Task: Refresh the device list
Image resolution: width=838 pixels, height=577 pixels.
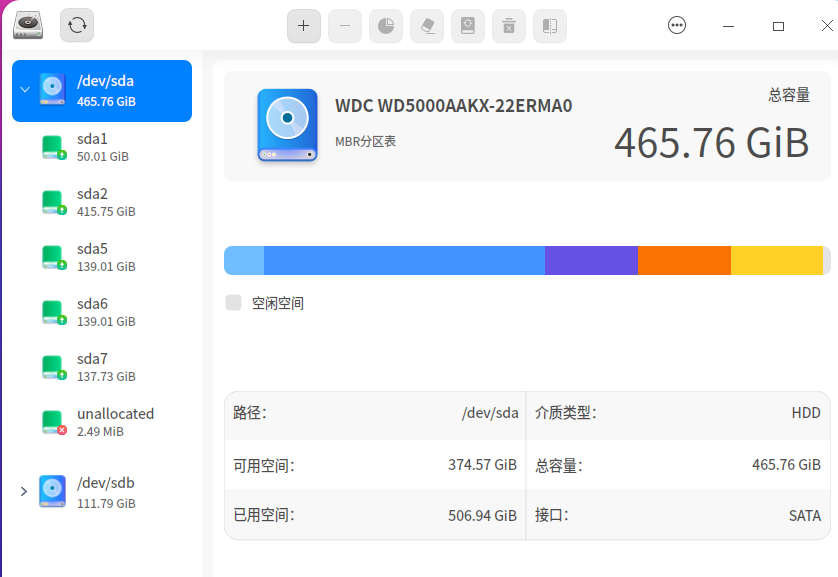Action: click(x=77, y=25)
